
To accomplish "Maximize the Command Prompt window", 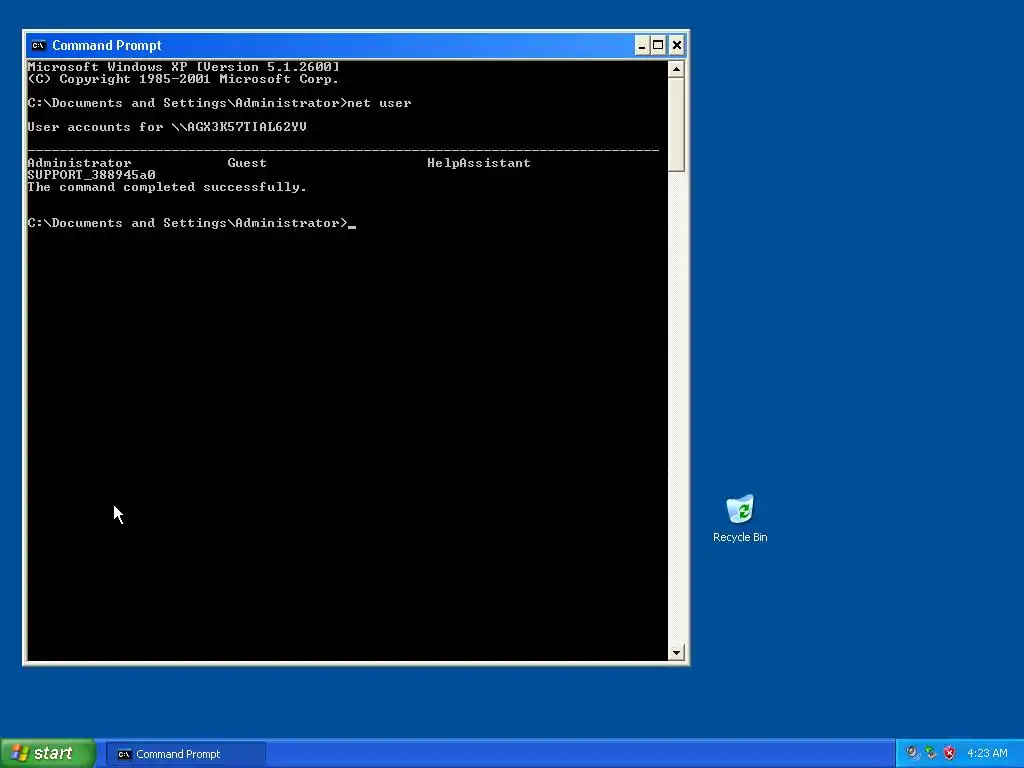I will point(658,45).
